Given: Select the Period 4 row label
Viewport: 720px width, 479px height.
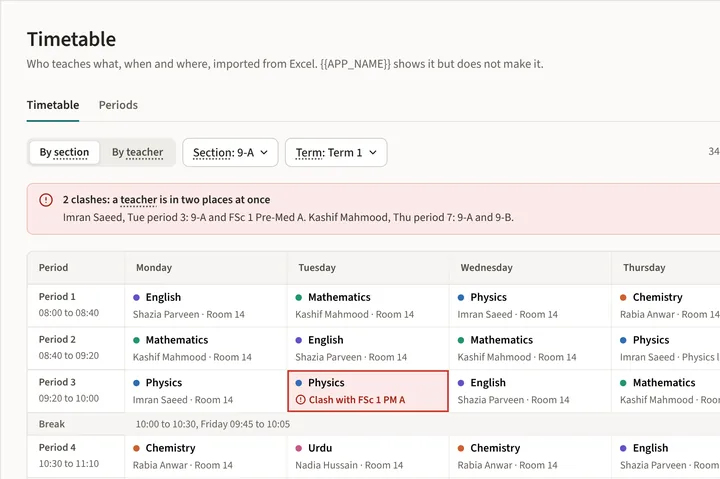Looking at the screenshot, I should pyautogui.click(x=57, y=447).
